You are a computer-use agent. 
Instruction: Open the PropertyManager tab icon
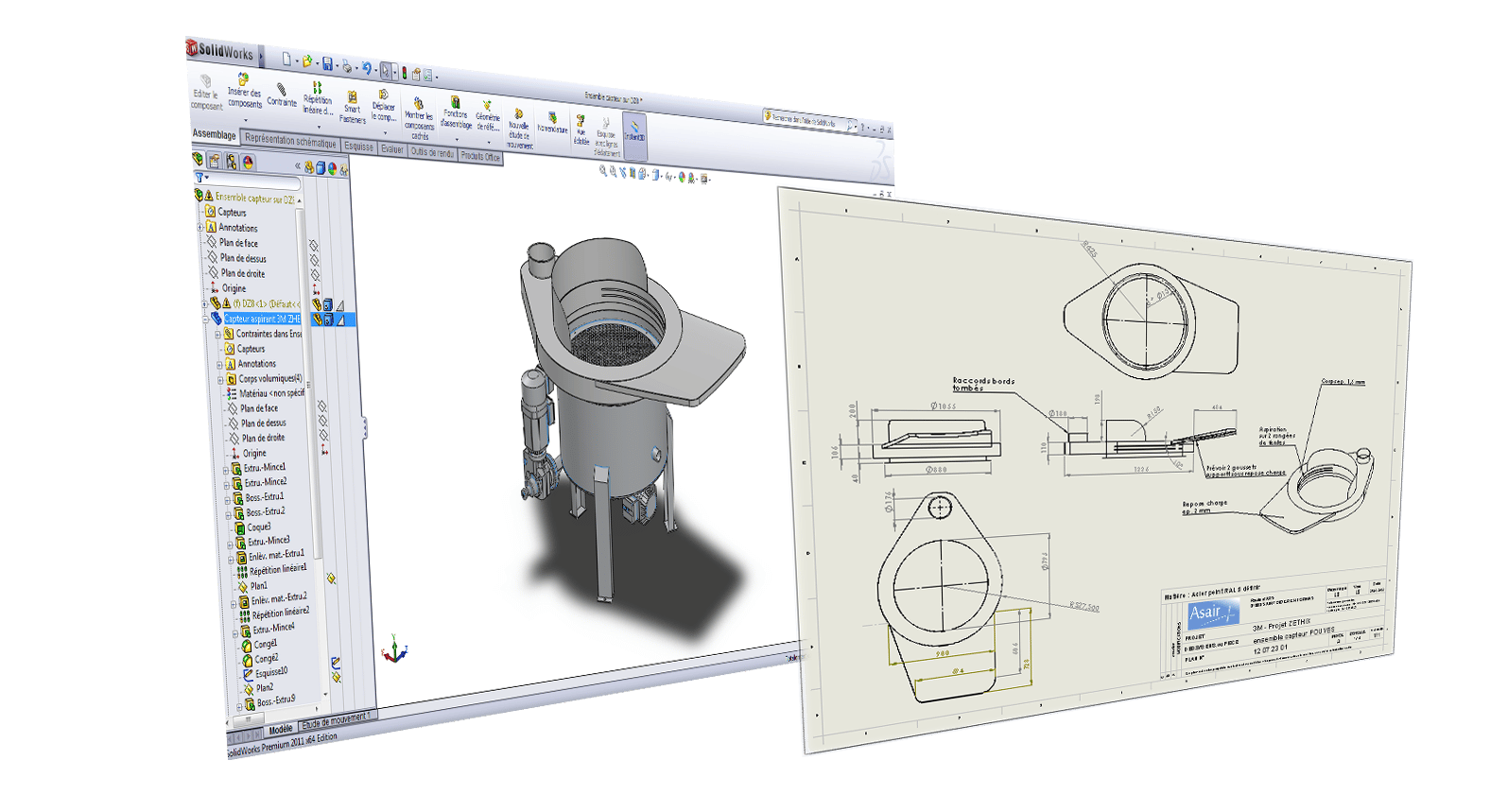tap(216, 161)
